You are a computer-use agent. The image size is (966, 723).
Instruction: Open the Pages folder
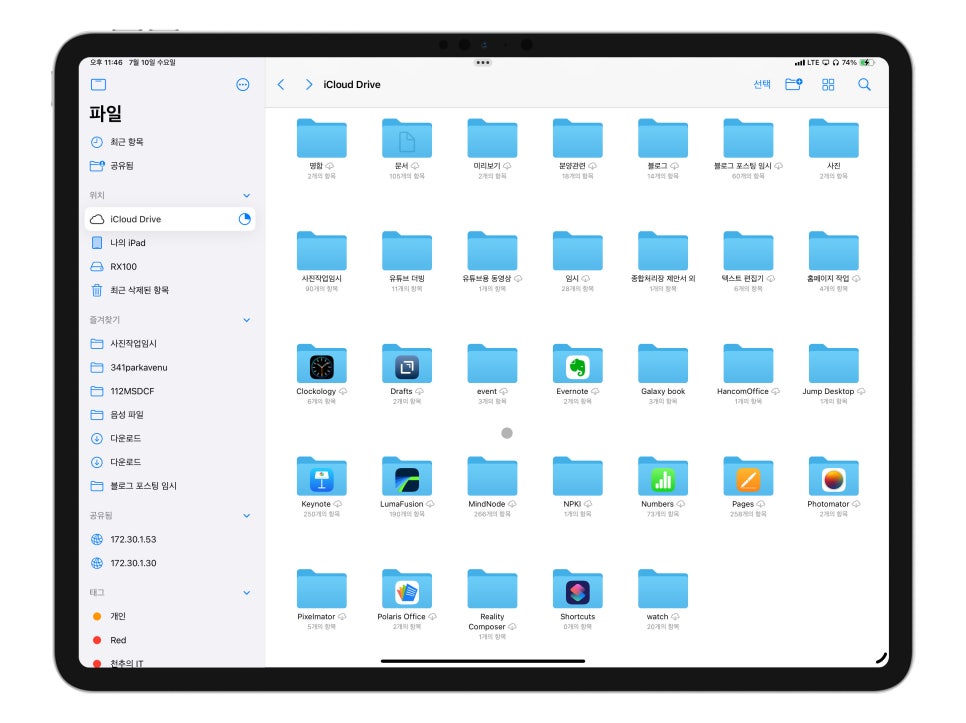click(x=748, y=477)
